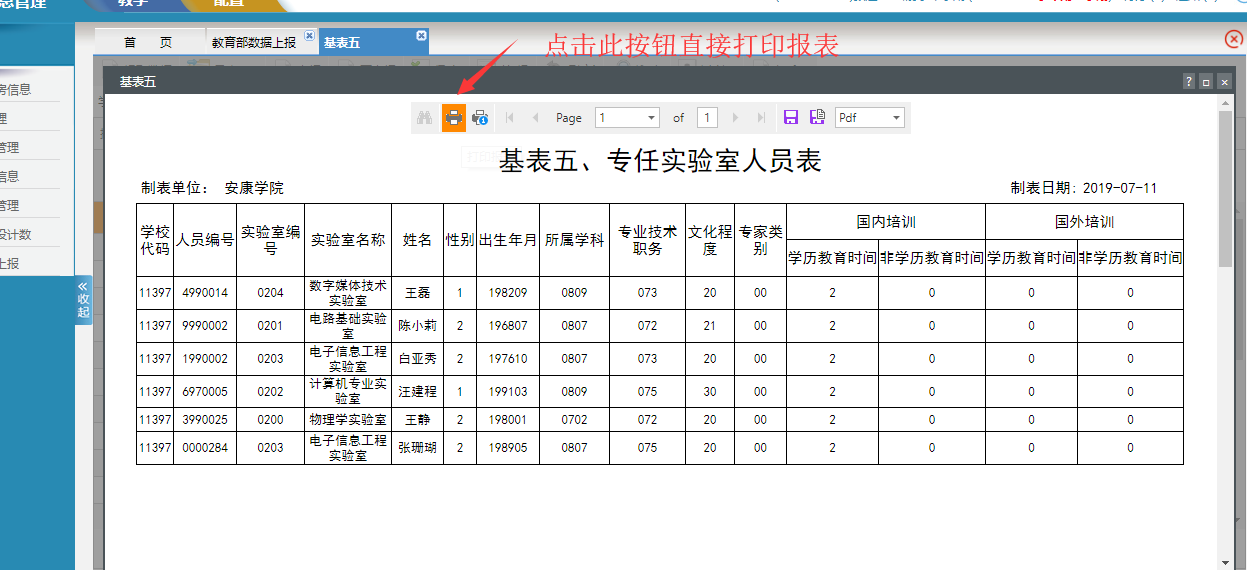Go to next report page
The image size is (1247, 570).
pyautogui.click(x=736, y=118)
